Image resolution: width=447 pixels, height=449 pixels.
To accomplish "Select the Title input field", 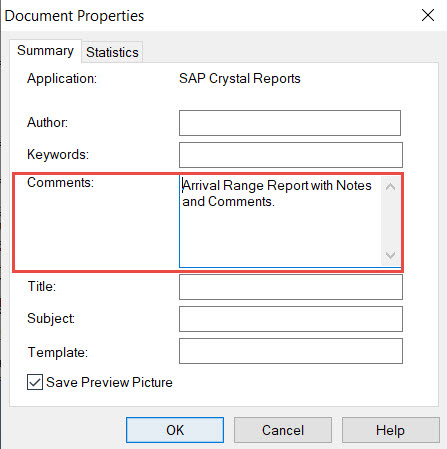I will (x=291, y=287).
